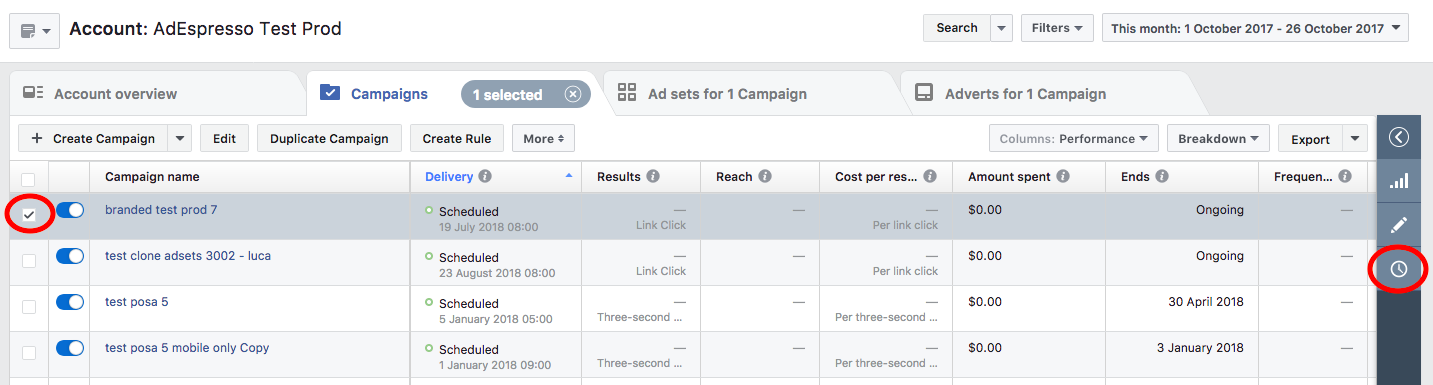Screen dimensions: 1433x385
Task: Toggle 'test clone adsets 3002 - luca' switch
Action: tap(70, 256)
